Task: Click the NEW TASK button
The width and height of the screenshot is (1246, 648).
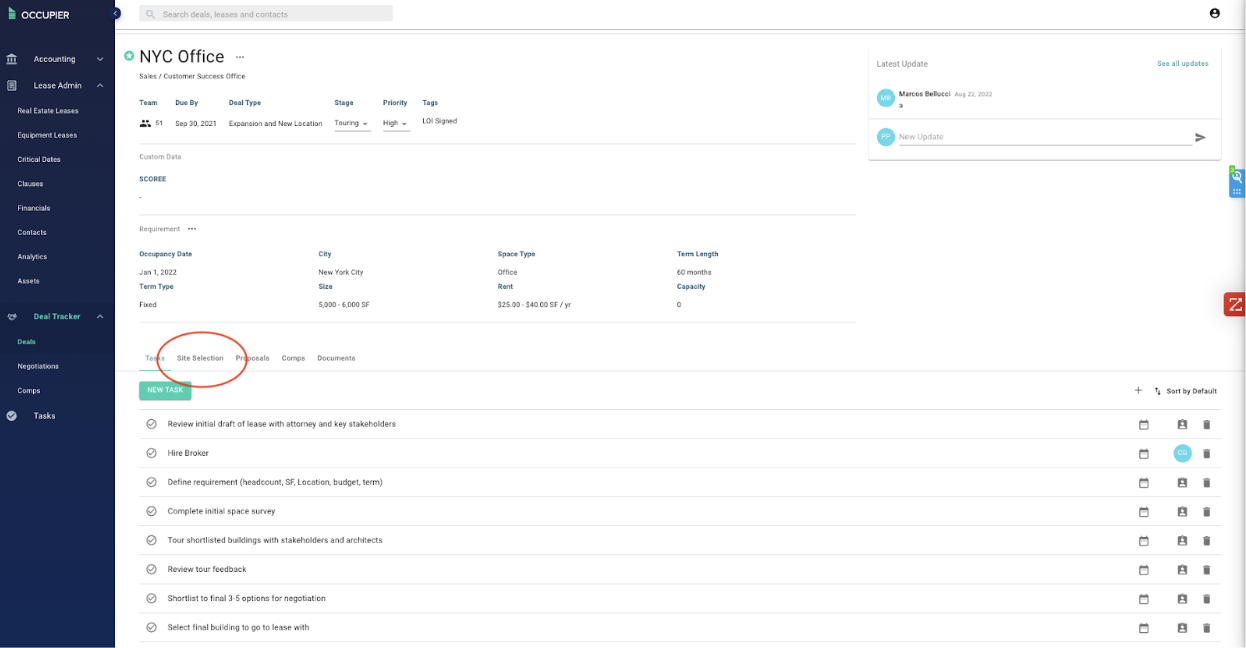Action: tap(165, 390)
